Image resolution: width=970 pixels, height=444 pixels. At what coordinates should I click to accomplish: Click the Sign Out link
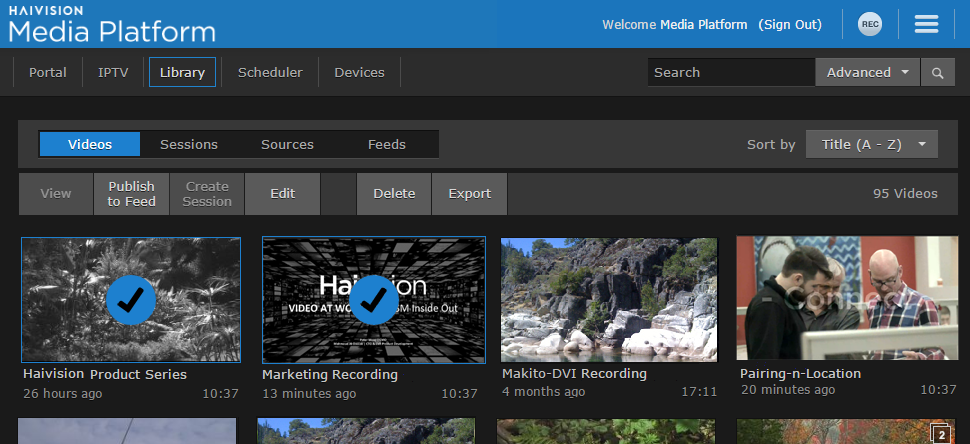[790, 24]
